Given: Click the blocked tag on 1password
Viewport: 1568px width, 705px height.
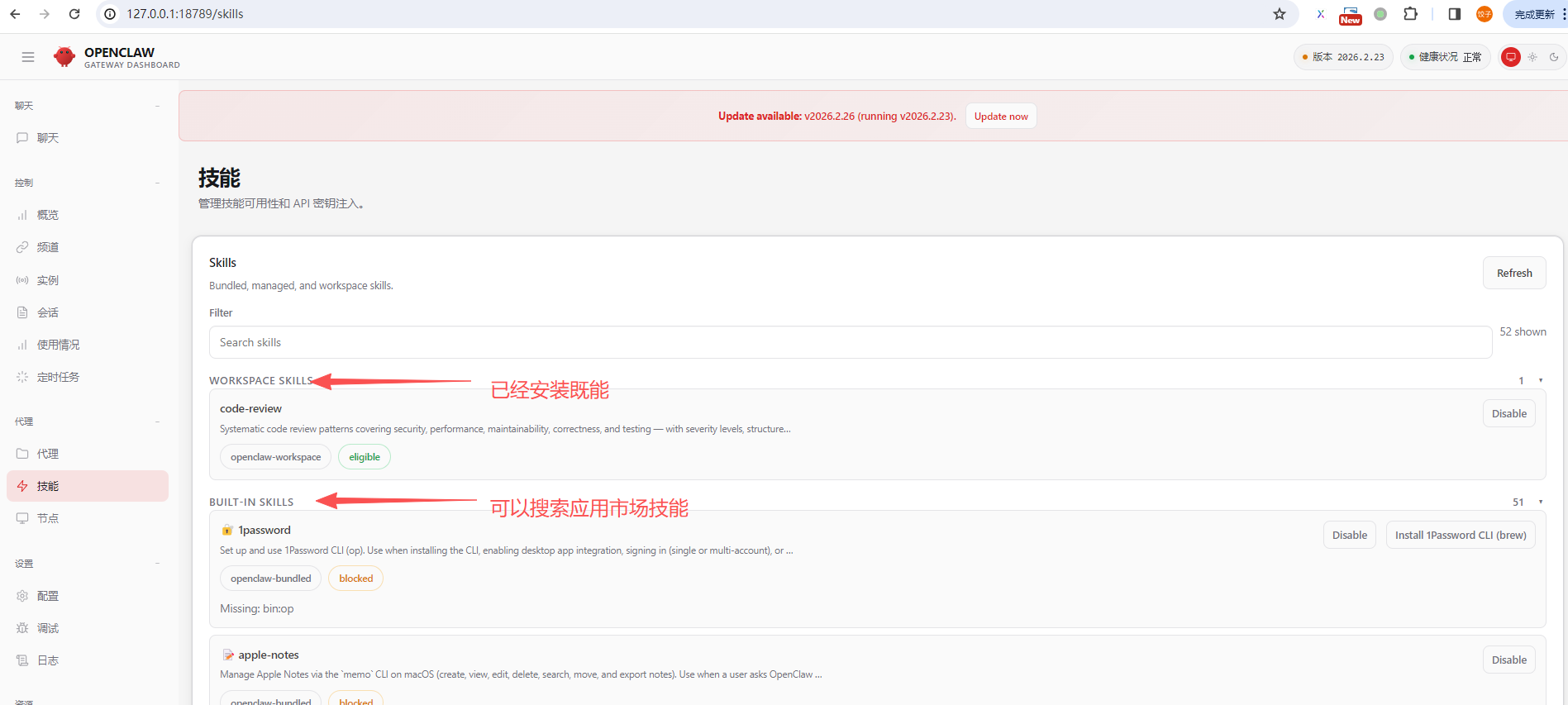Looking at the screenshot, I should coord(356,579).
